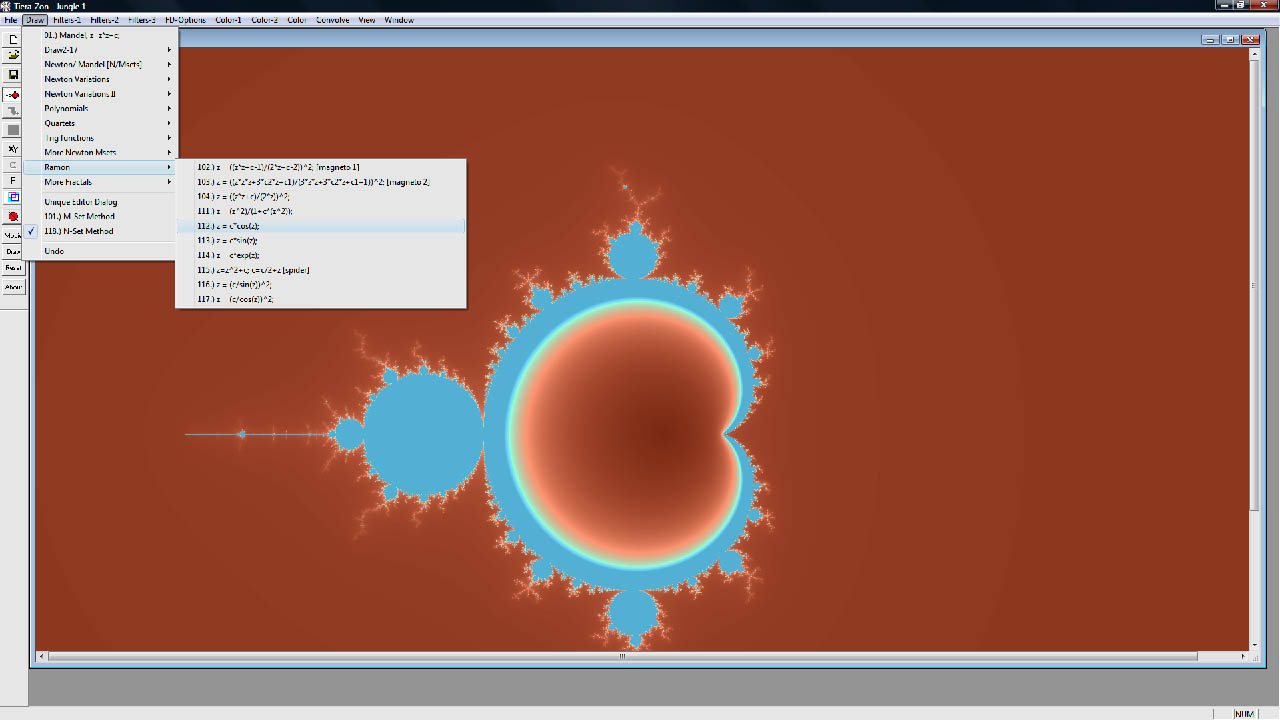Expand the More Fractals submenu
1280x720 pixels.
click(x=100, y=182)
